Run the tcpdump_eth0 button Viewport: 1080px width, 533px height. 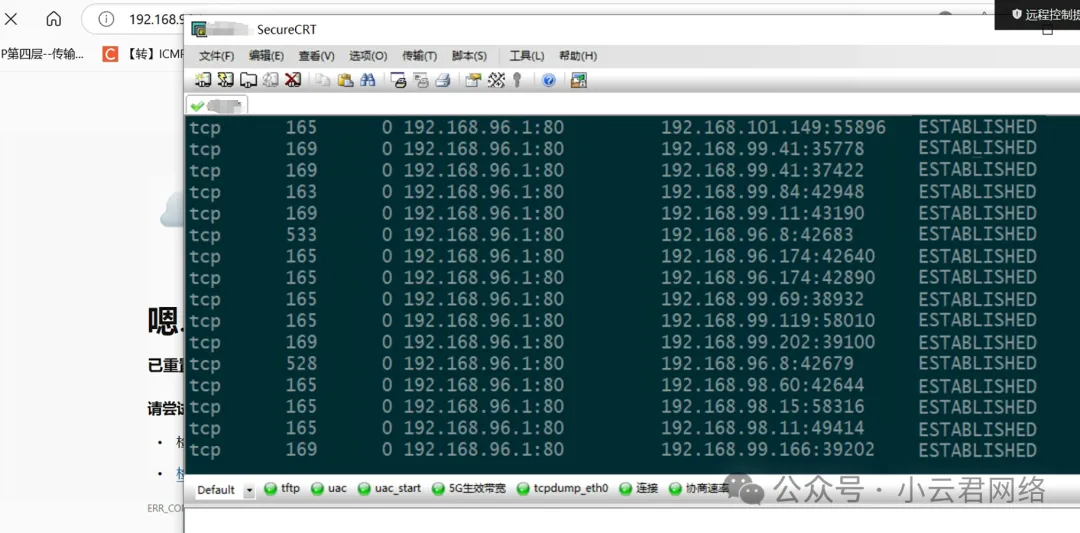point(570,489)
